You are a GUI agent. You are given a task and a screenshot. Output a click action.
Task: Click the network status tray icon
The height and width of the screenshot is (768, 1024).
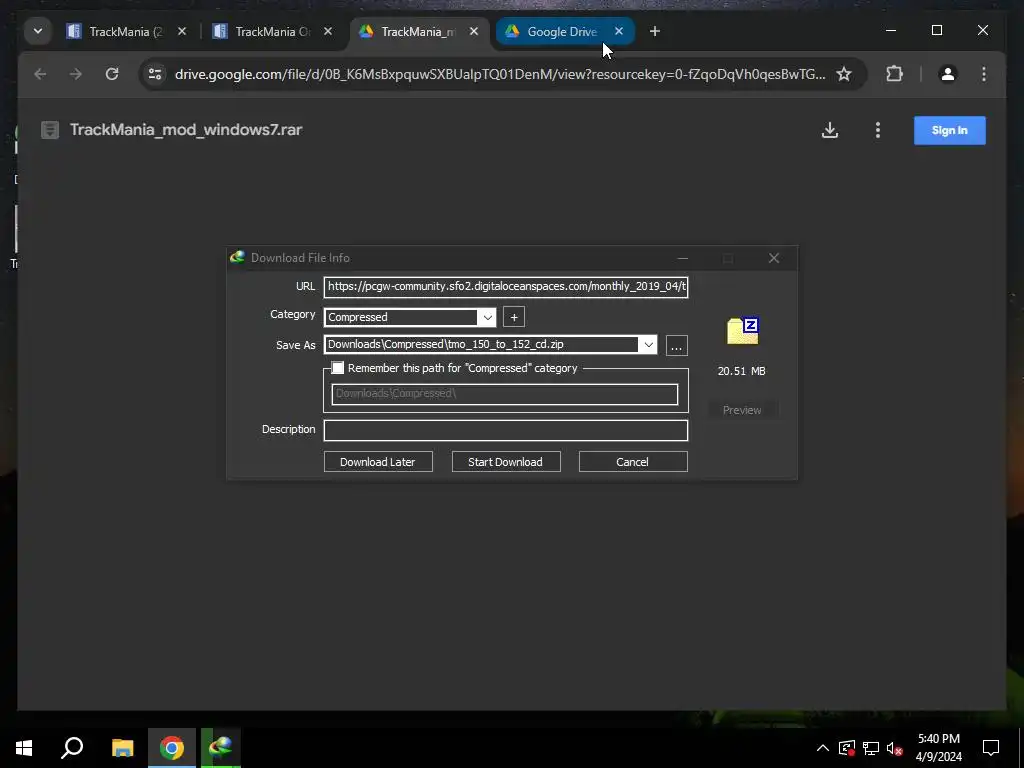tap(871, 748)
